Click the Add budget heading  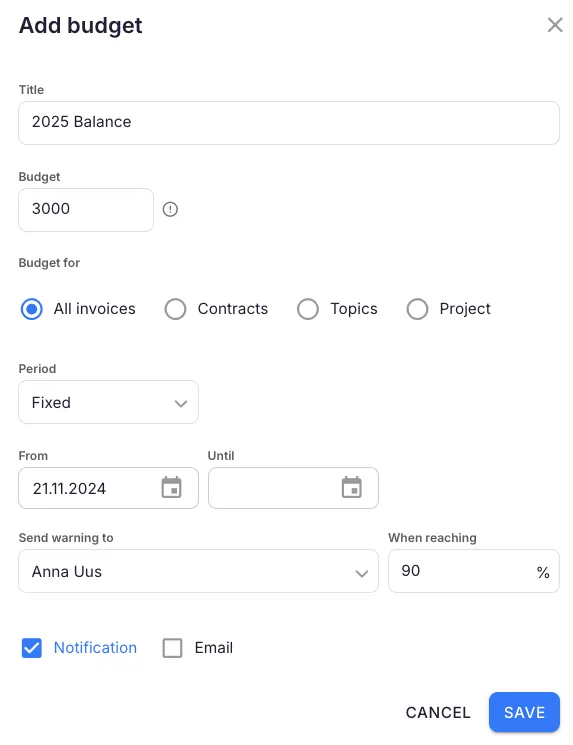[x=80, y=26]
